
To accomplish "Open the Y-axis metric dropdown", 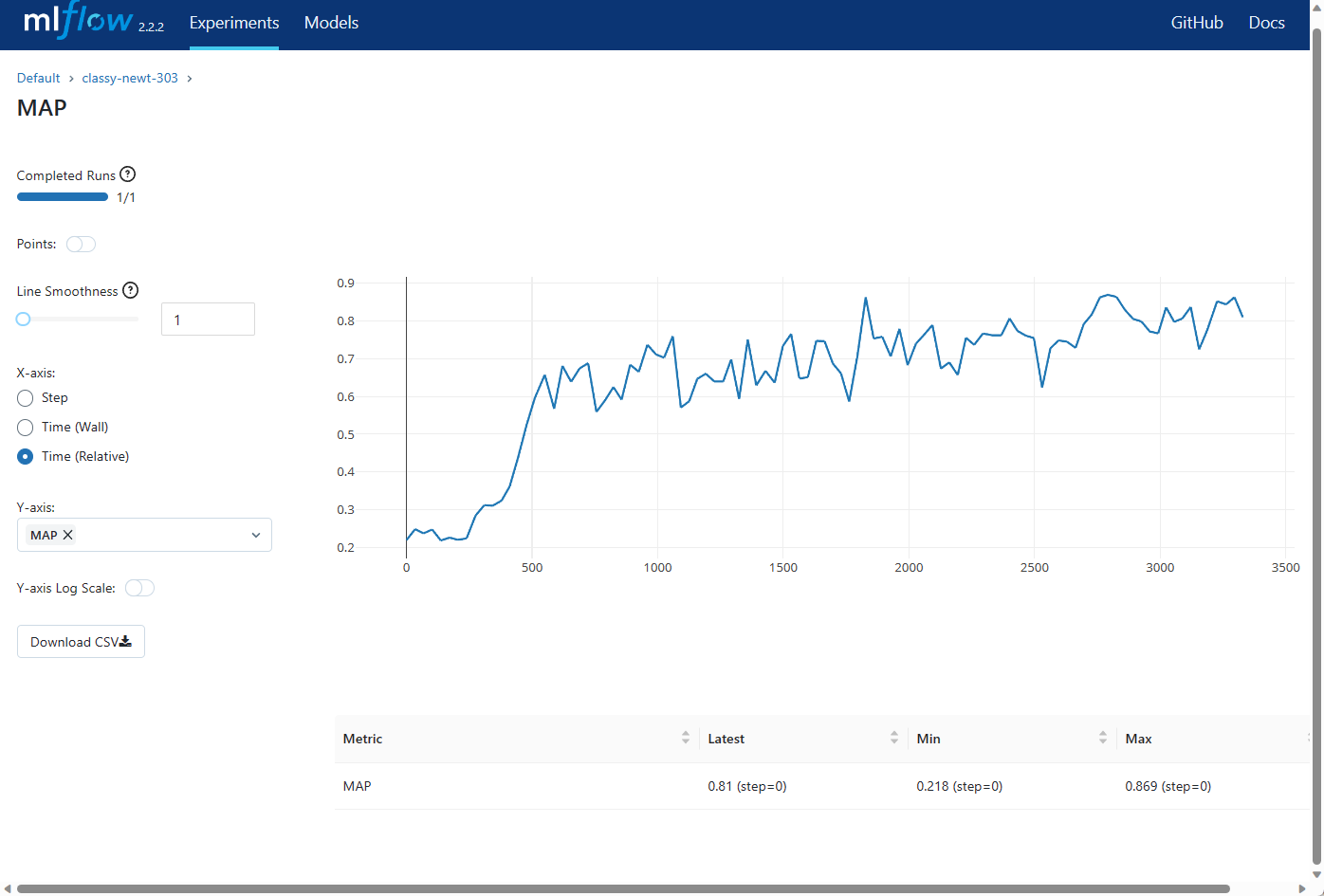I will pyautogui.click(x=255, y=535).
